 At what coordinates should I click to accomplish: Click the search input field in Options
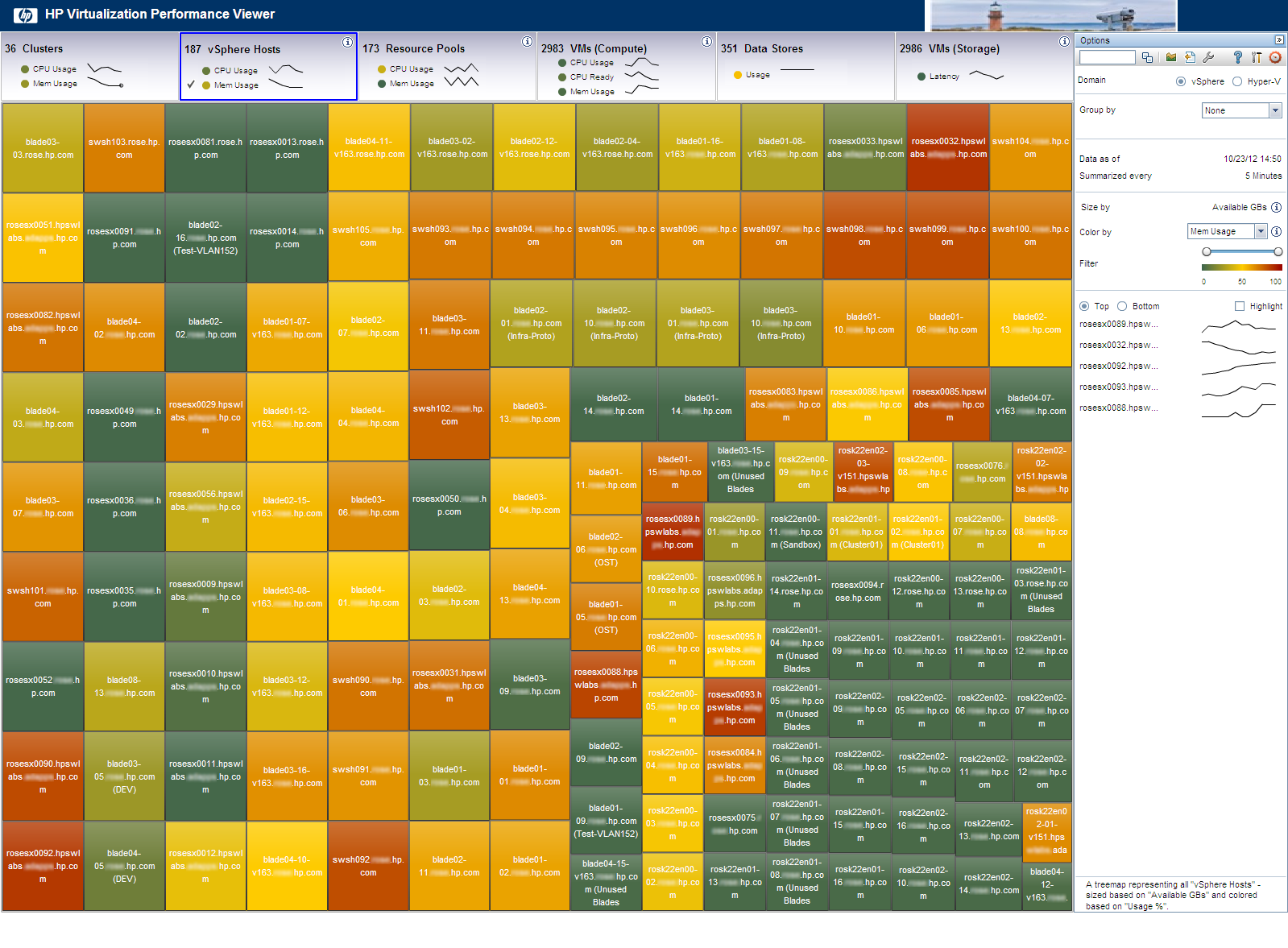pyautogui.click(x=1107, y=57)
